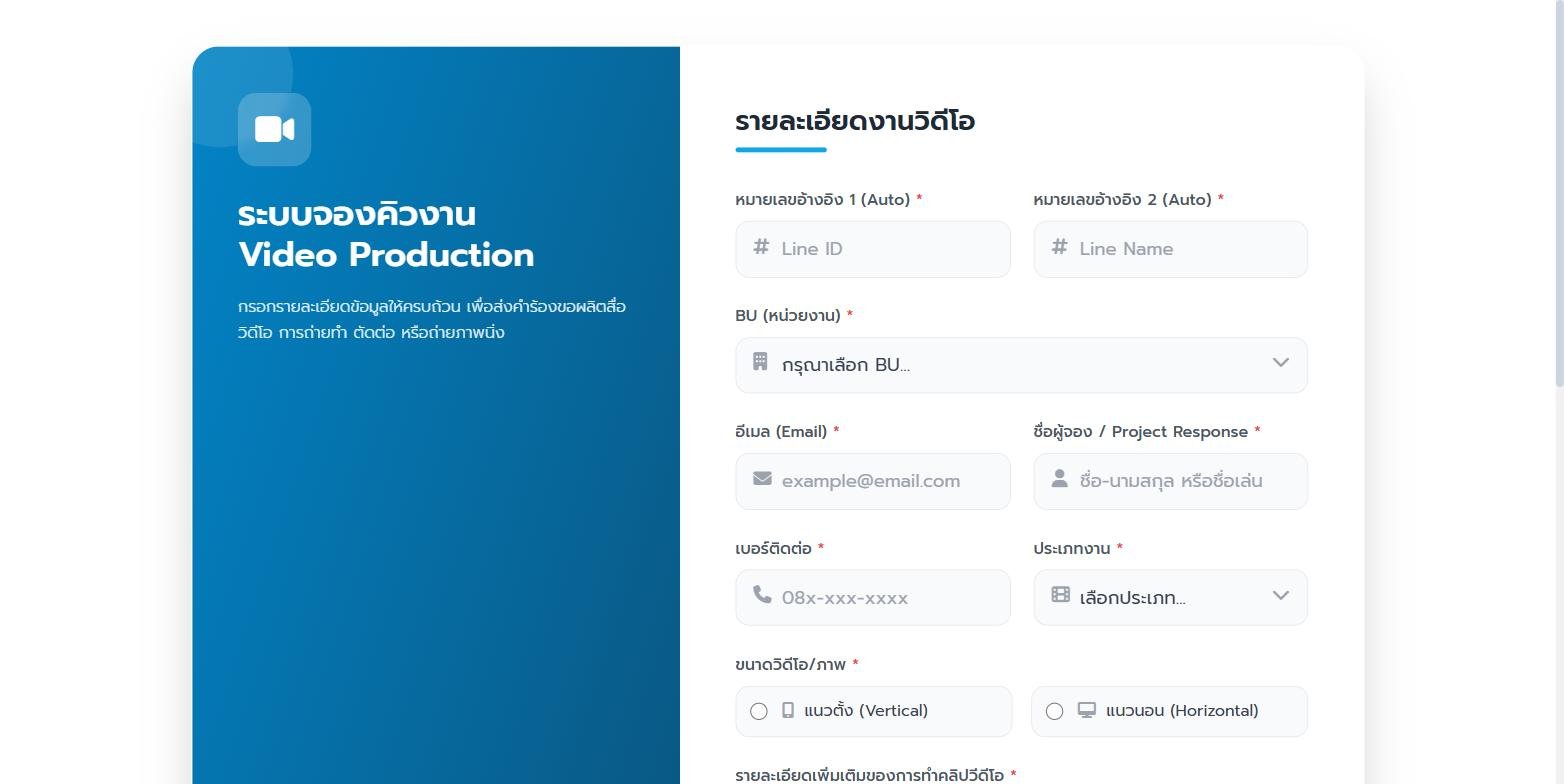This screenshot has width=1564, height=784.
Task: Click the หมายเลขอ้างอิง 2 (Auto) label
Action: [x=1122, y=199]
